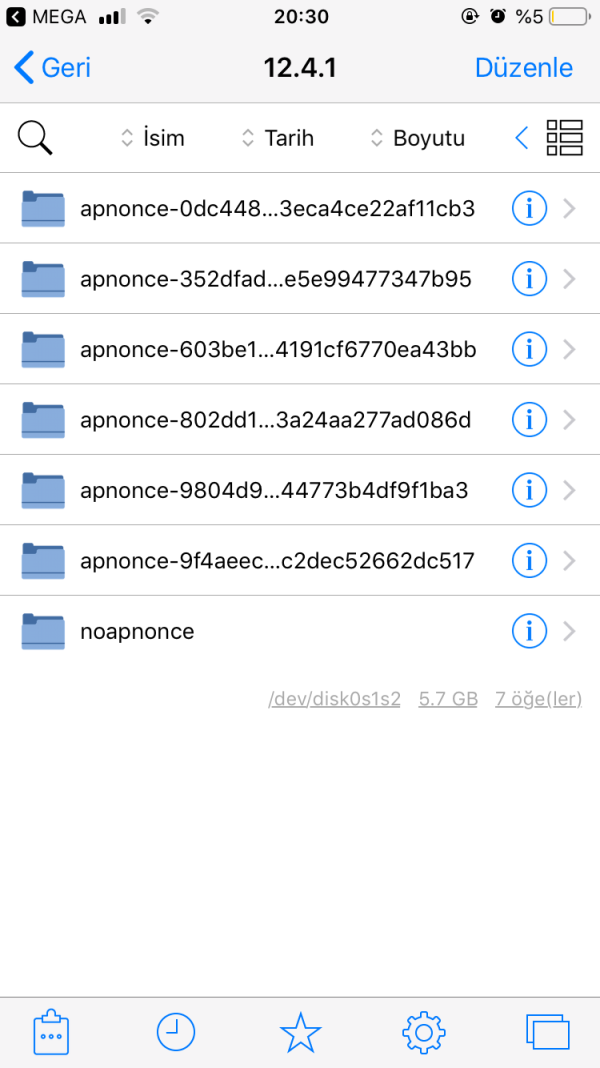Enter edit mode with Düzenle
Viewport: 600px width, 1068px height.
524,67
